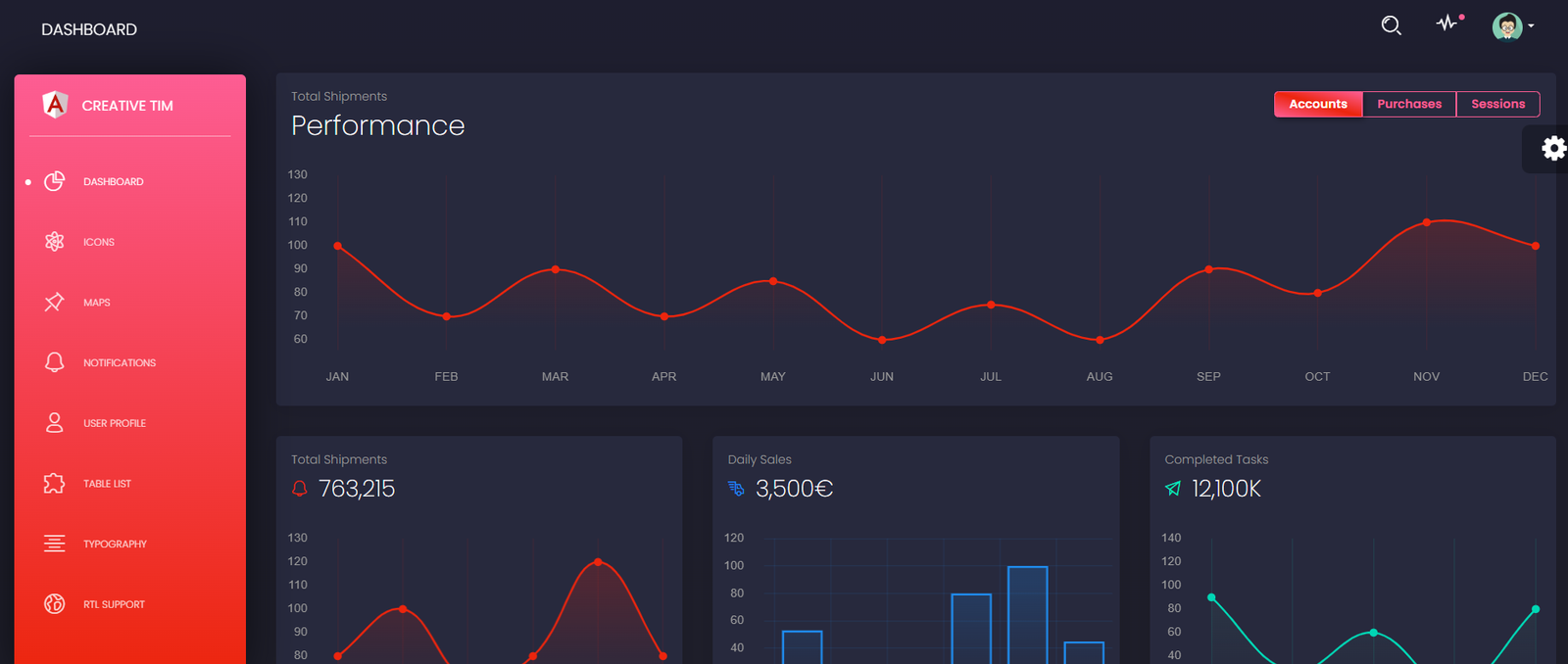The image size is (1568, 664).
Task: Click the 3,500€ daily sales value
Action: pyautogui.click(x=794, y=489)
